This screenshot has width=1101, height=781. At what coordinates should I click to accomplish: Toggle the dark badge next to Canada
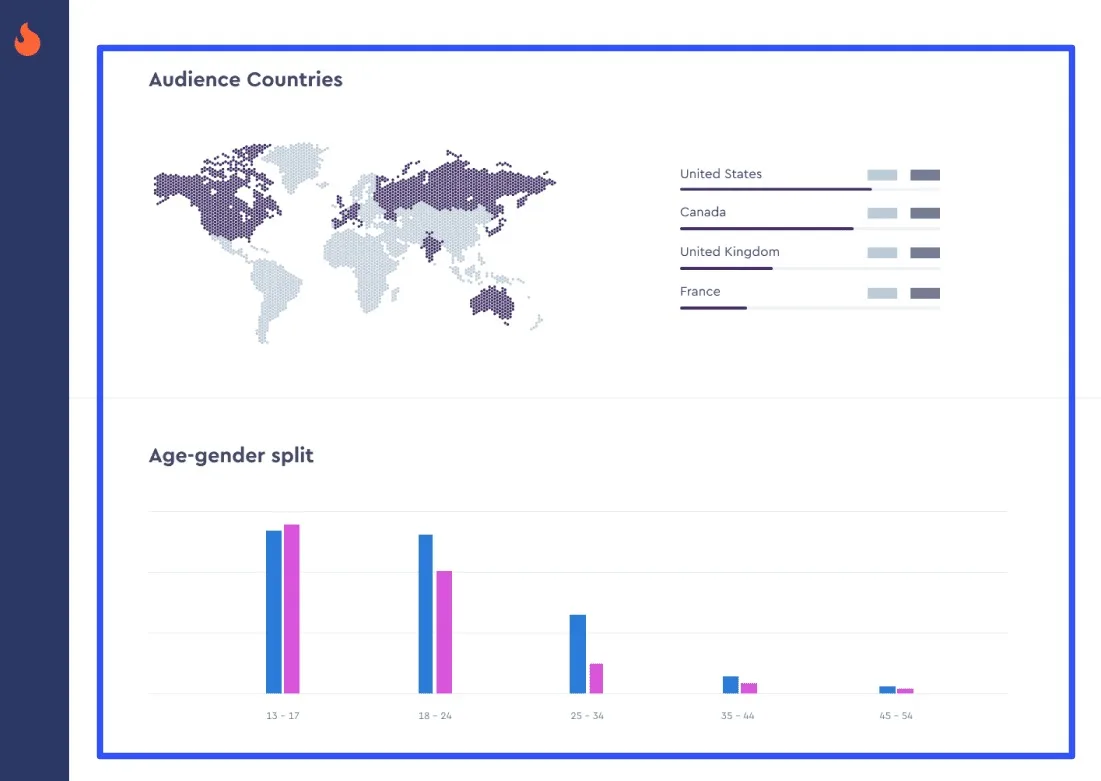click(x=923, y=213)
